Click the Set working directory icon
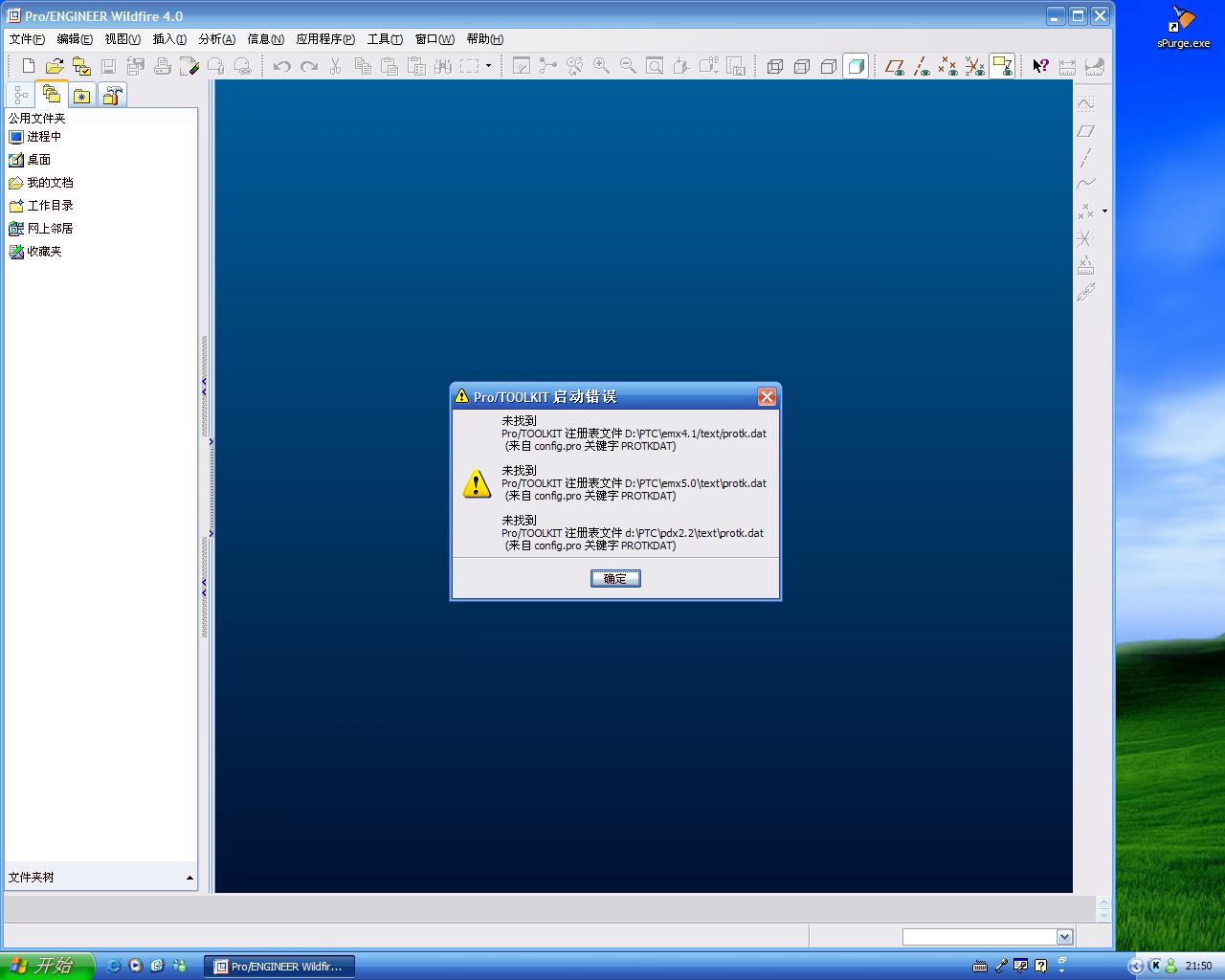The width and height of the screenshot is (1225, 980). click(x=81, y=66)
